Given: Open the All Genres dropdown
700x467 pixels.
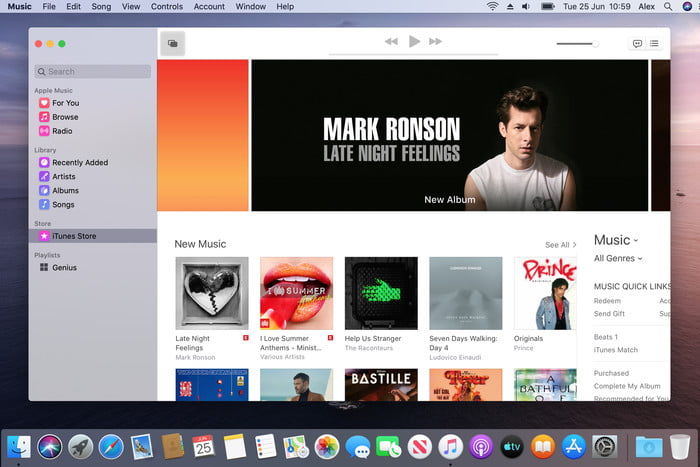Looking at the screenshot, I should click(618, 259).
